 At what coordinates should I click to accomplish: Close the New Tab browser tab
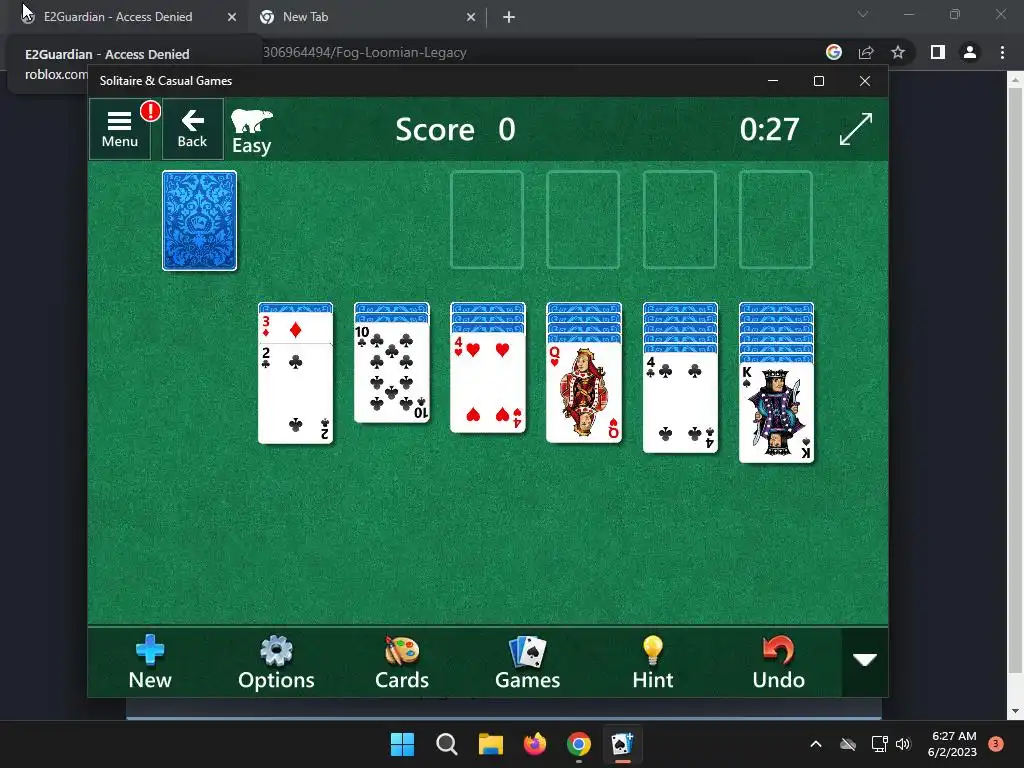click(471, 17)
